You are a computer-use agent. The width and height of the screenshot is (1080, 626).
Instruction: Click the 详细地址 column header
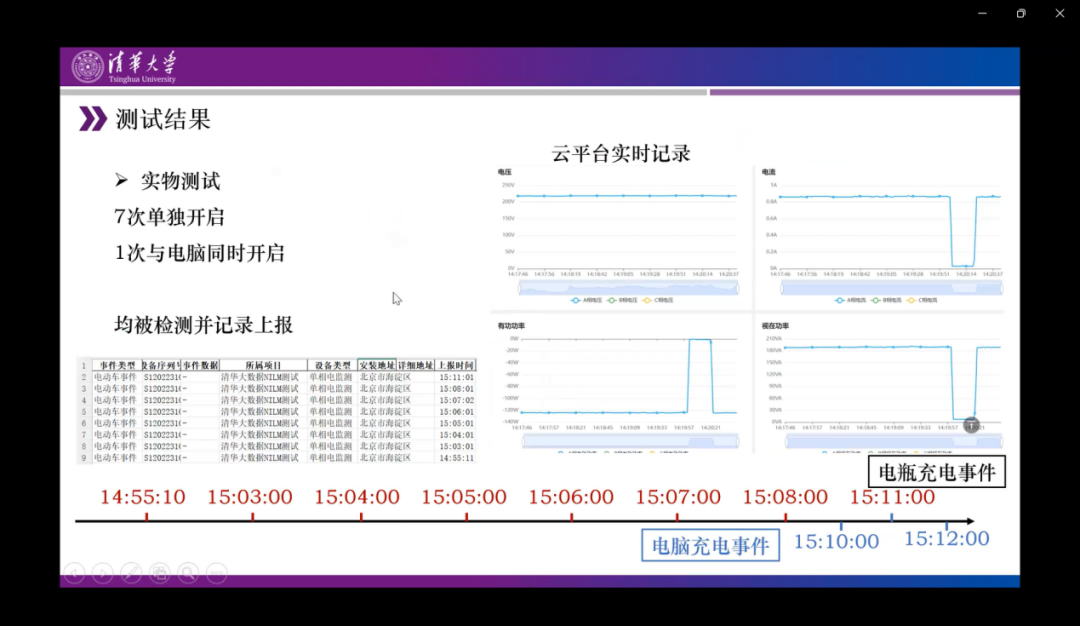415,365
